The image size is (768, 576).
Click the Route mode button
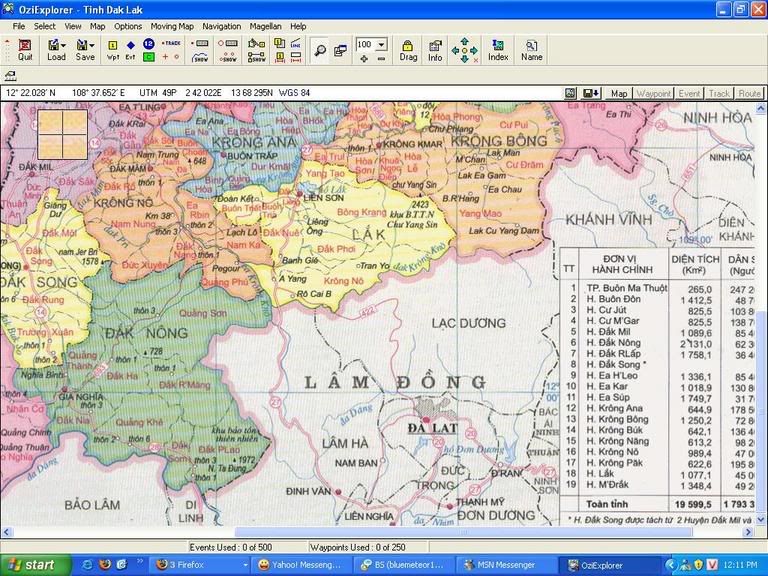[749, 93]
